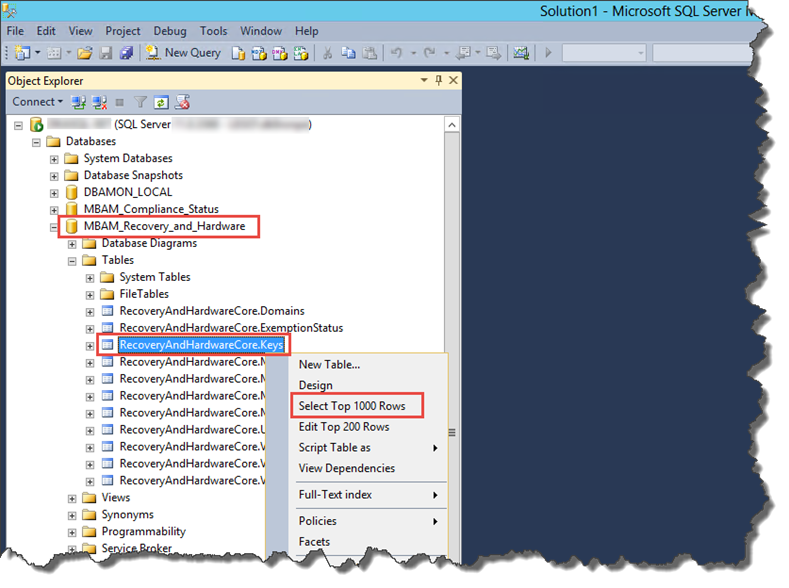Click the Object Explorer scroll up arrow
This screenshot has height=588, width=789.
tap(452, 125)
